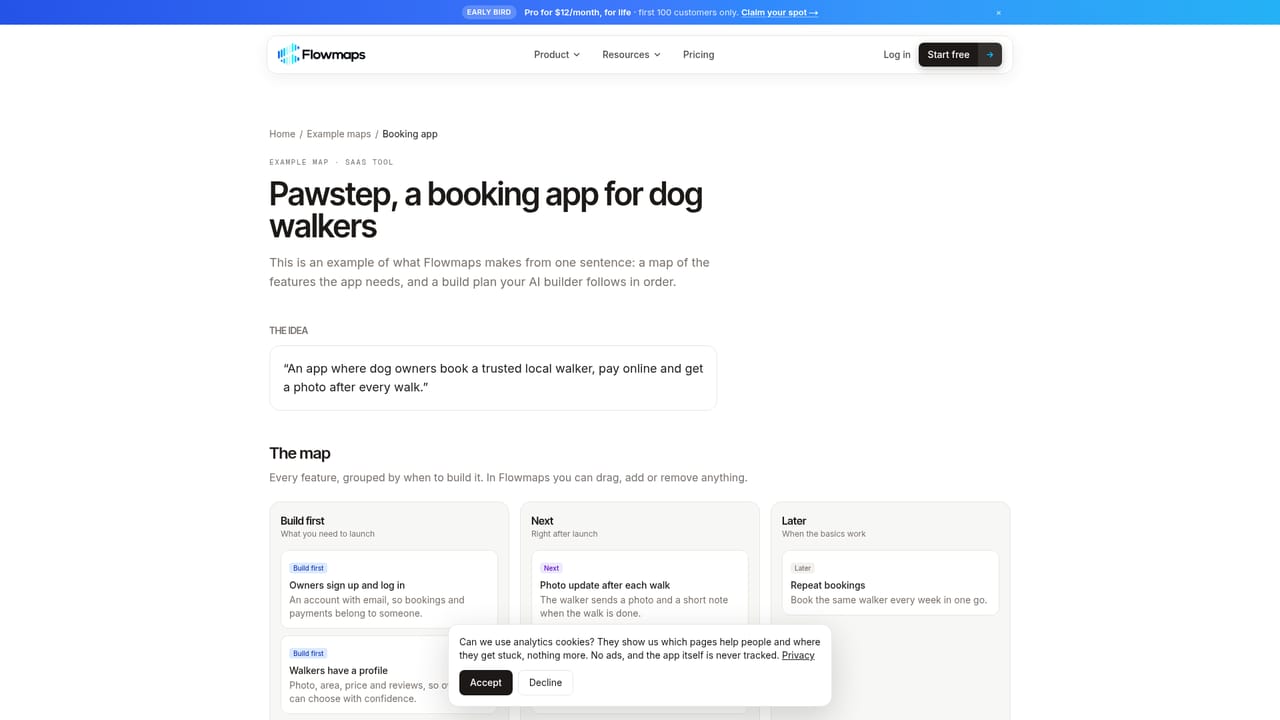Open the 'Repeat bookings' card
This screenshot has height=720, width=1280.
890,583
